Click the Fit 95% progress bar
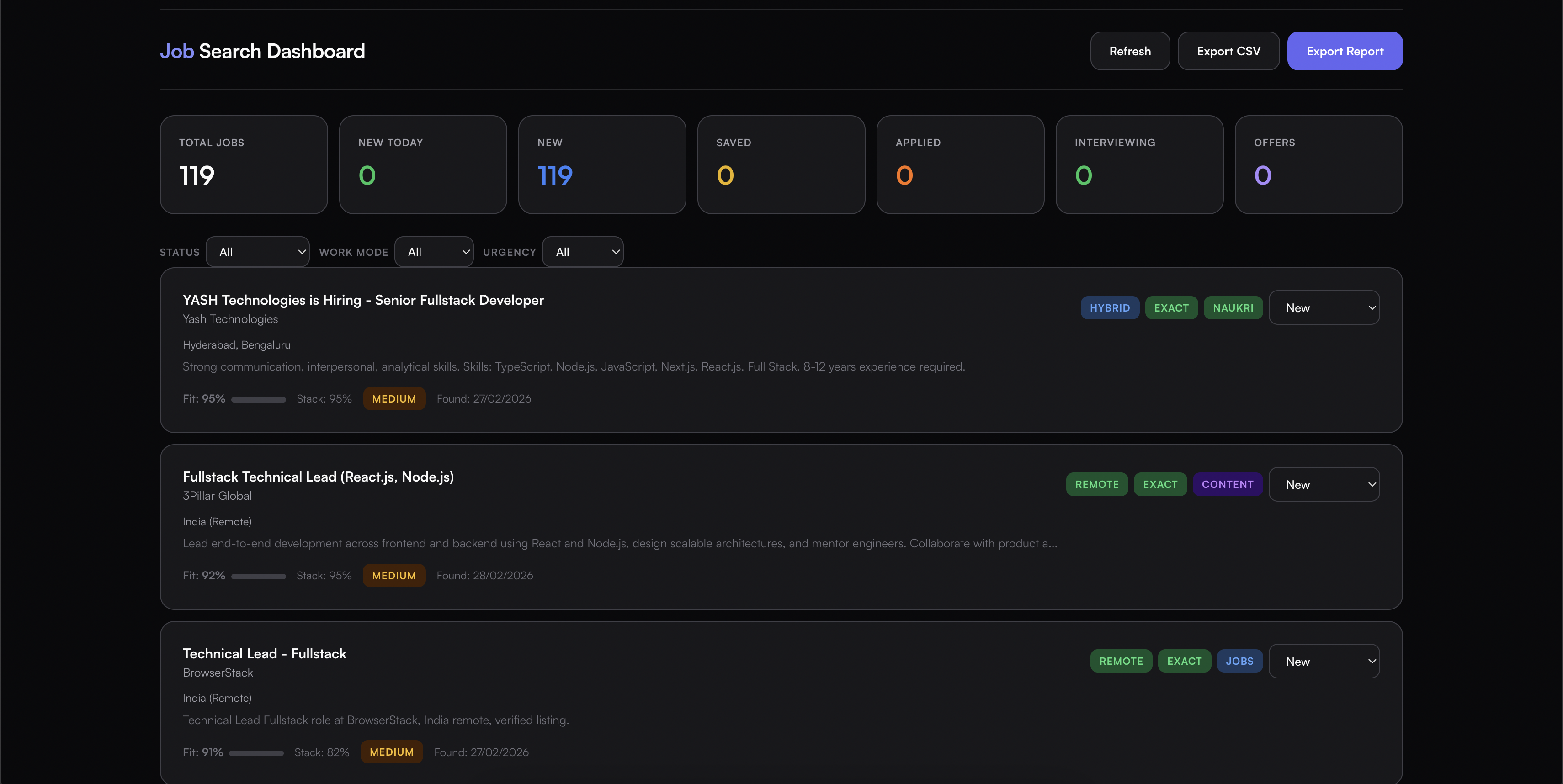1563x784 pixels. tap(259, 400)
